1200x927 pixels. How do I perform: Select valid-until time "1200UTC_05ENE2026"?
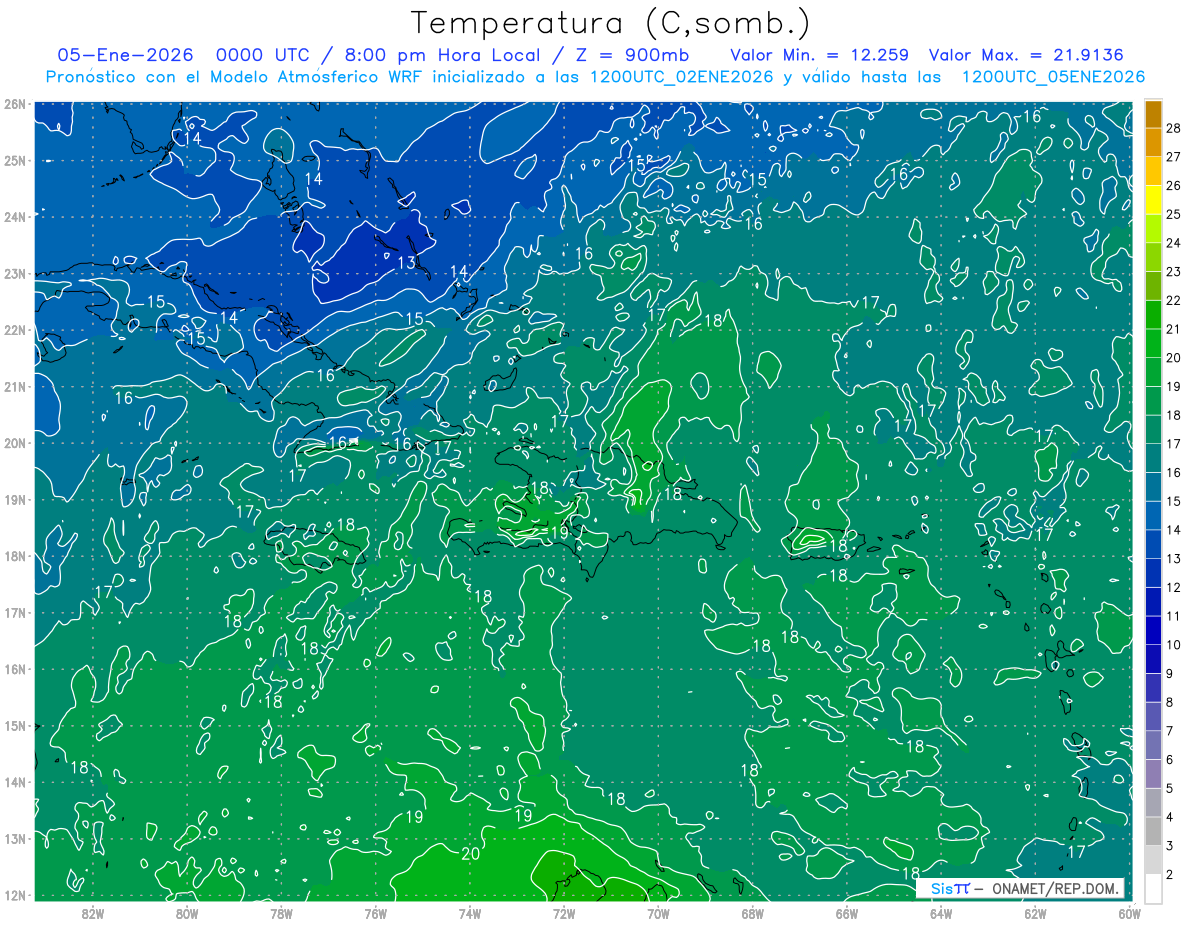click(1053, 77)
